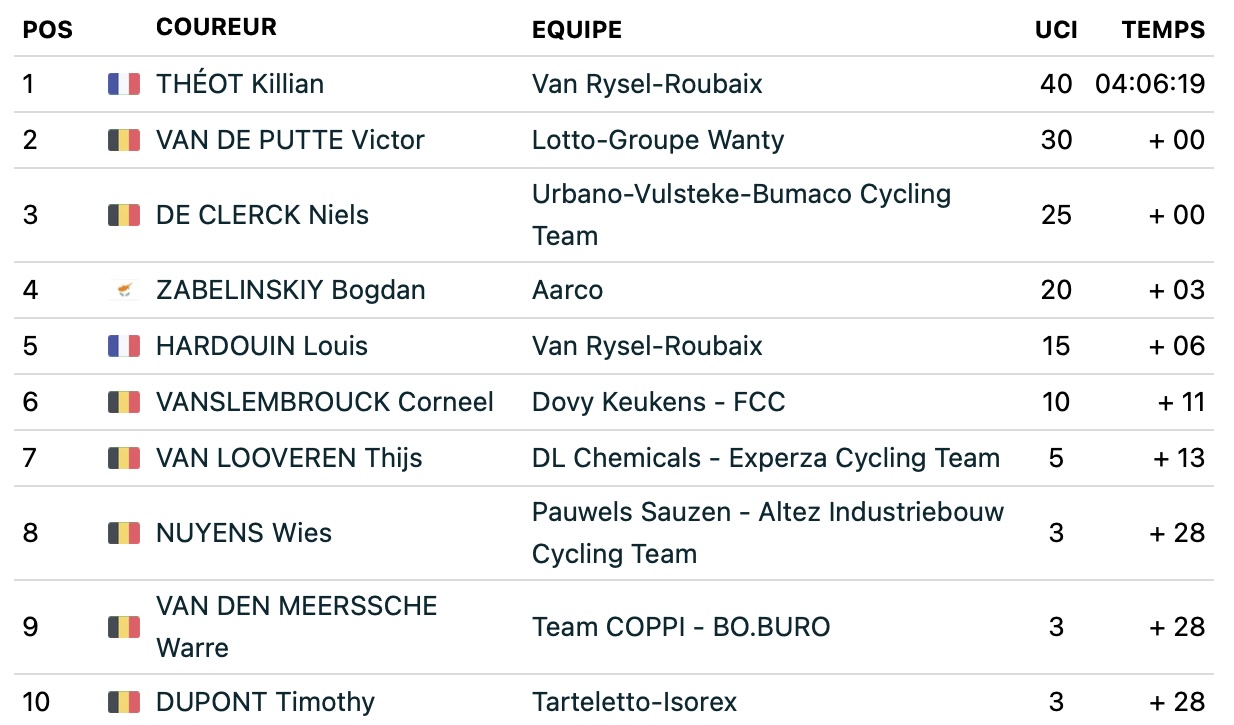
Task: Open Urbano-Vulsteke-Bumaco Cycling Team link
Action: (x=741, y=215)
